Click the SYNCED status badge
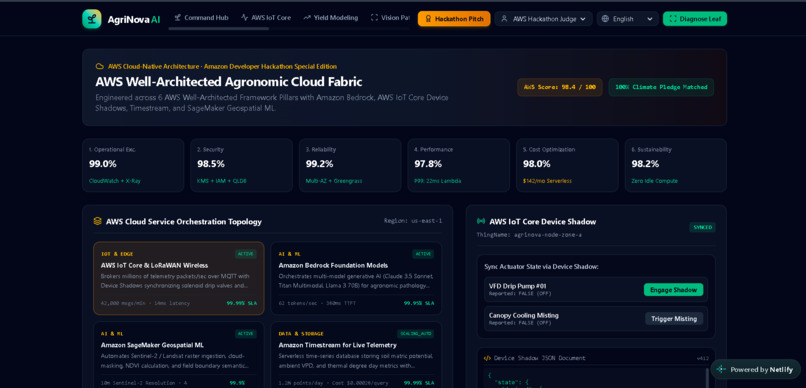Screen dimensions: 806x388 [x=702, y=227]
